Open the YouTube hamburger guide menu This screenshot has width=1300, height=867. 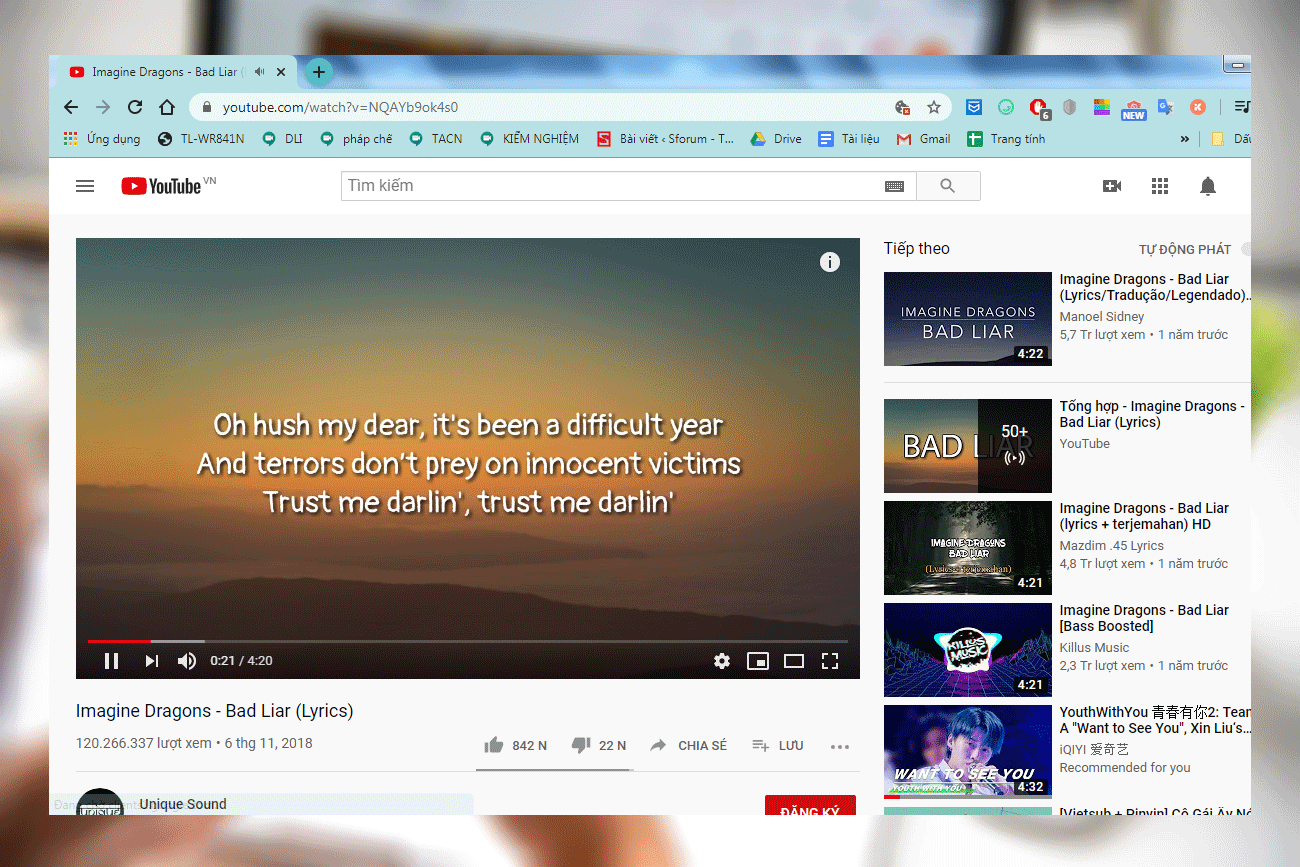click(x=85, y=186)
